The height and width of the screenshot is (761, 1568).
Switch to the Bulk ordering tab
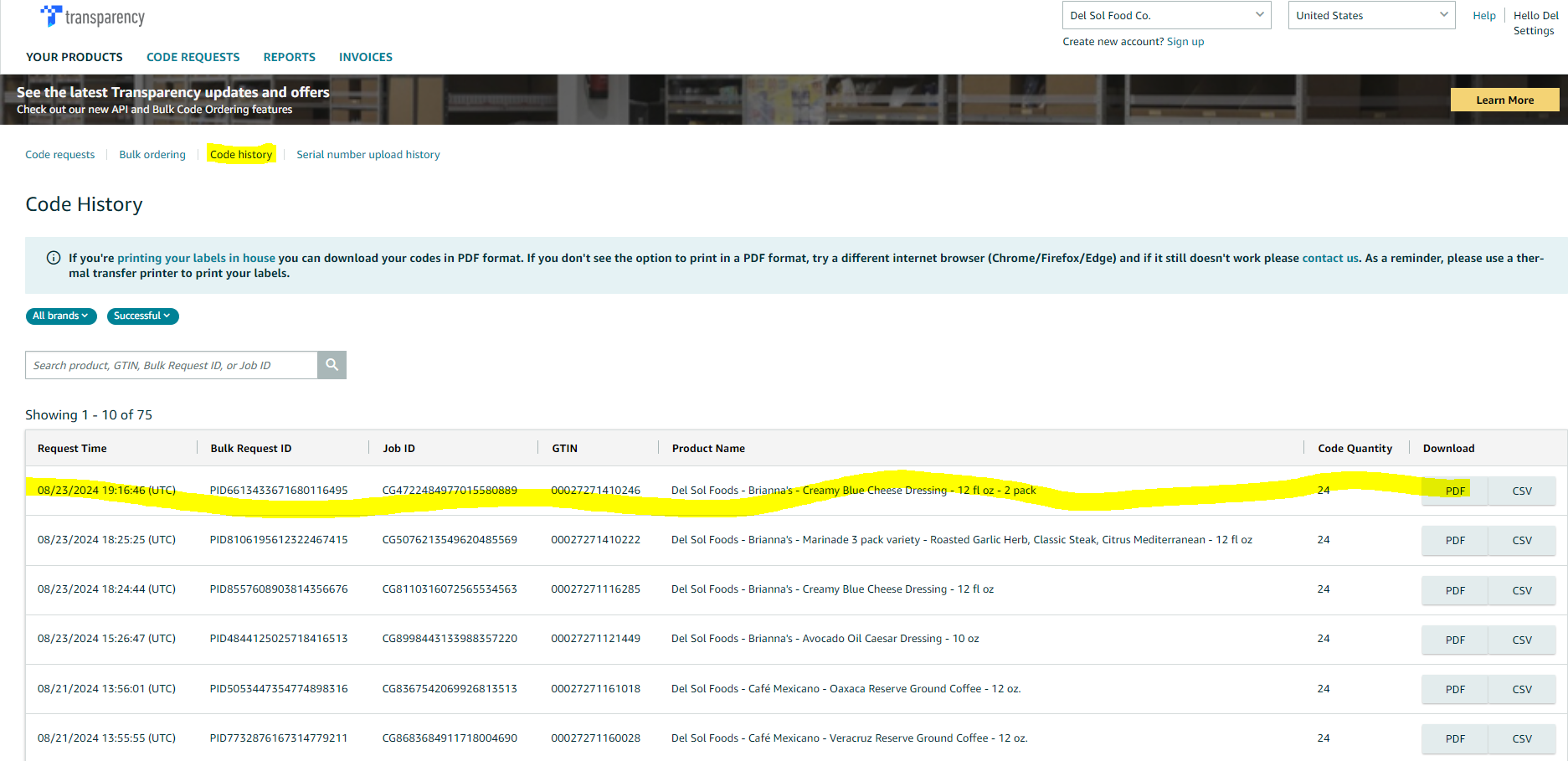click(x=152, y=154)
